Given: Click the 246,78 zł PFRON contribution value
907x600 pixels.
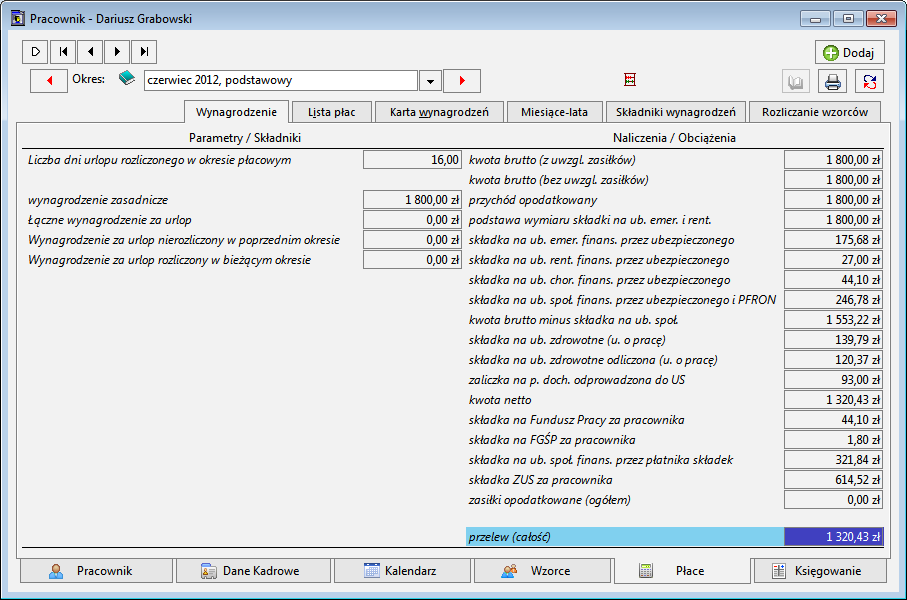Looking at the screenshot, I should (834, 300).
